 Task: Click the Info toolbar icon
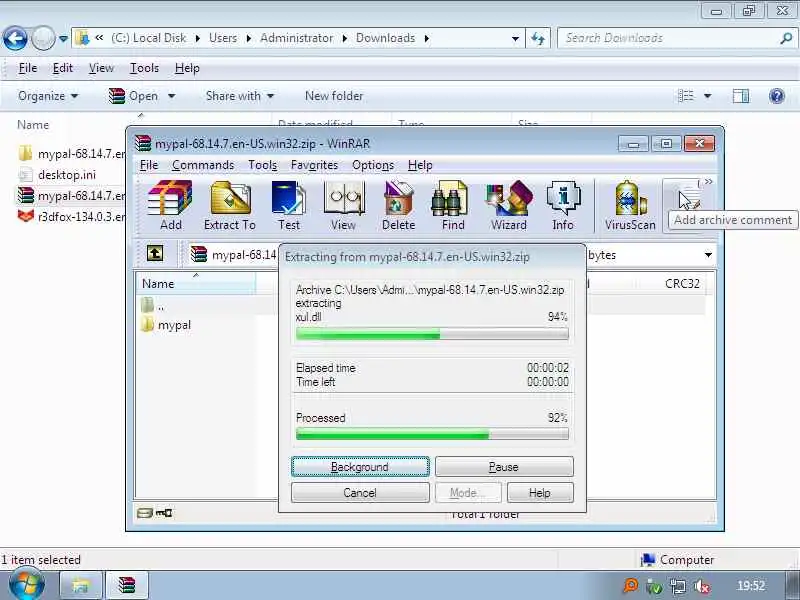pyautogui.click(x=563, y=206)
